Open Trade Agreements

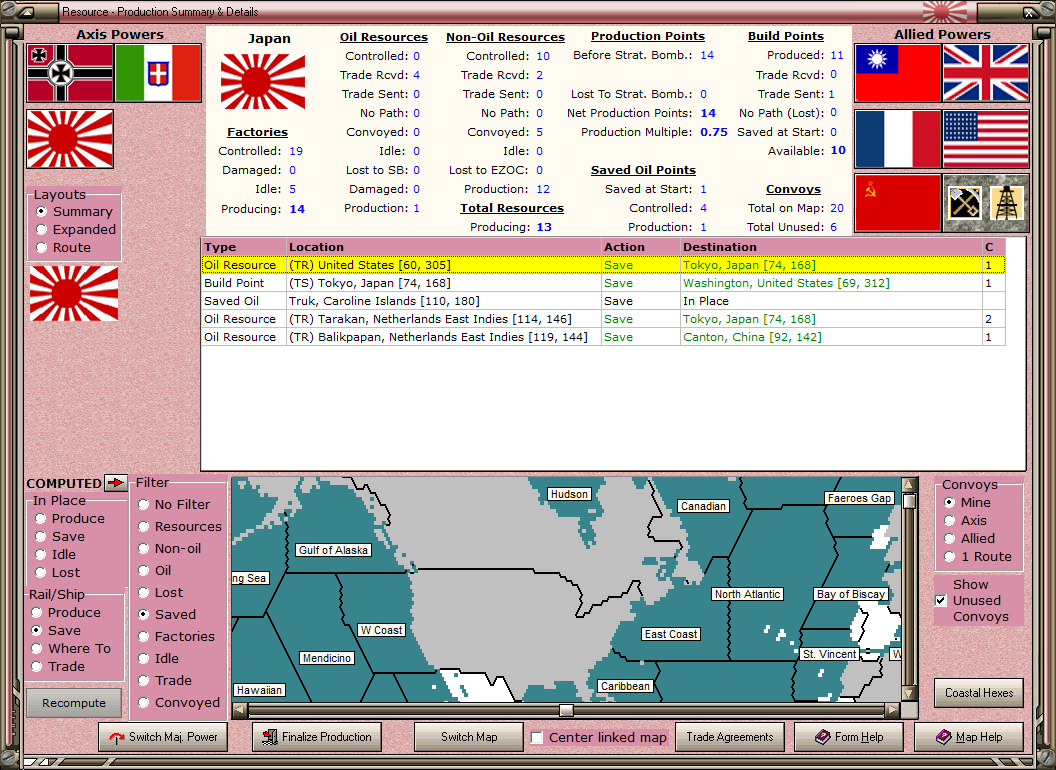click(730, 737)
